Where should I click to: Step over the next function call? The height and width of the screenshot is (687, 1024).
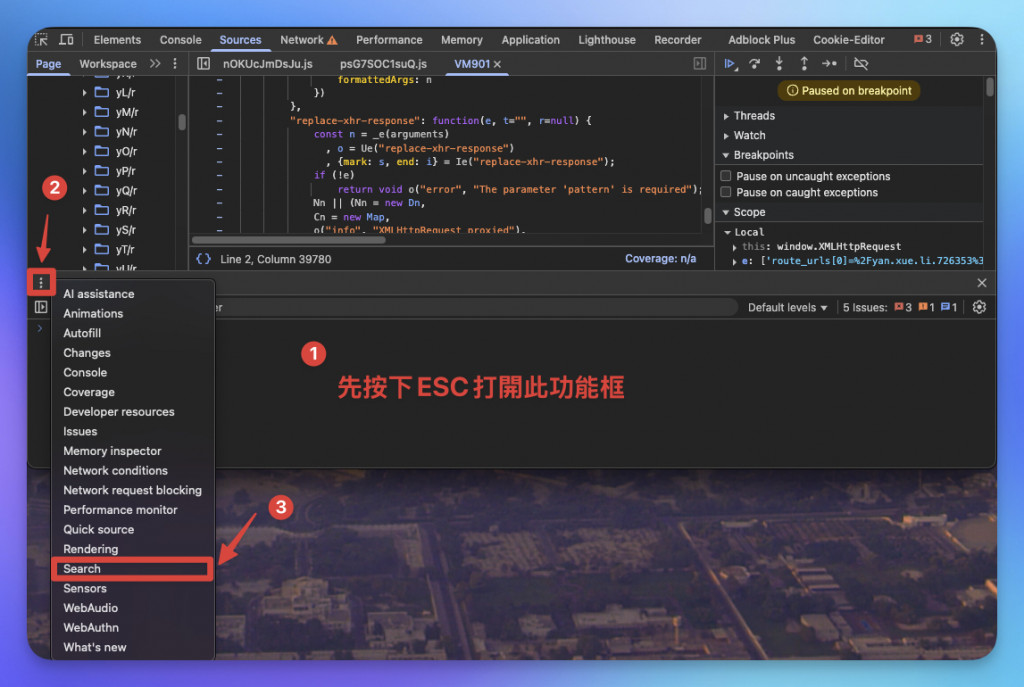[x=754, y=63]
